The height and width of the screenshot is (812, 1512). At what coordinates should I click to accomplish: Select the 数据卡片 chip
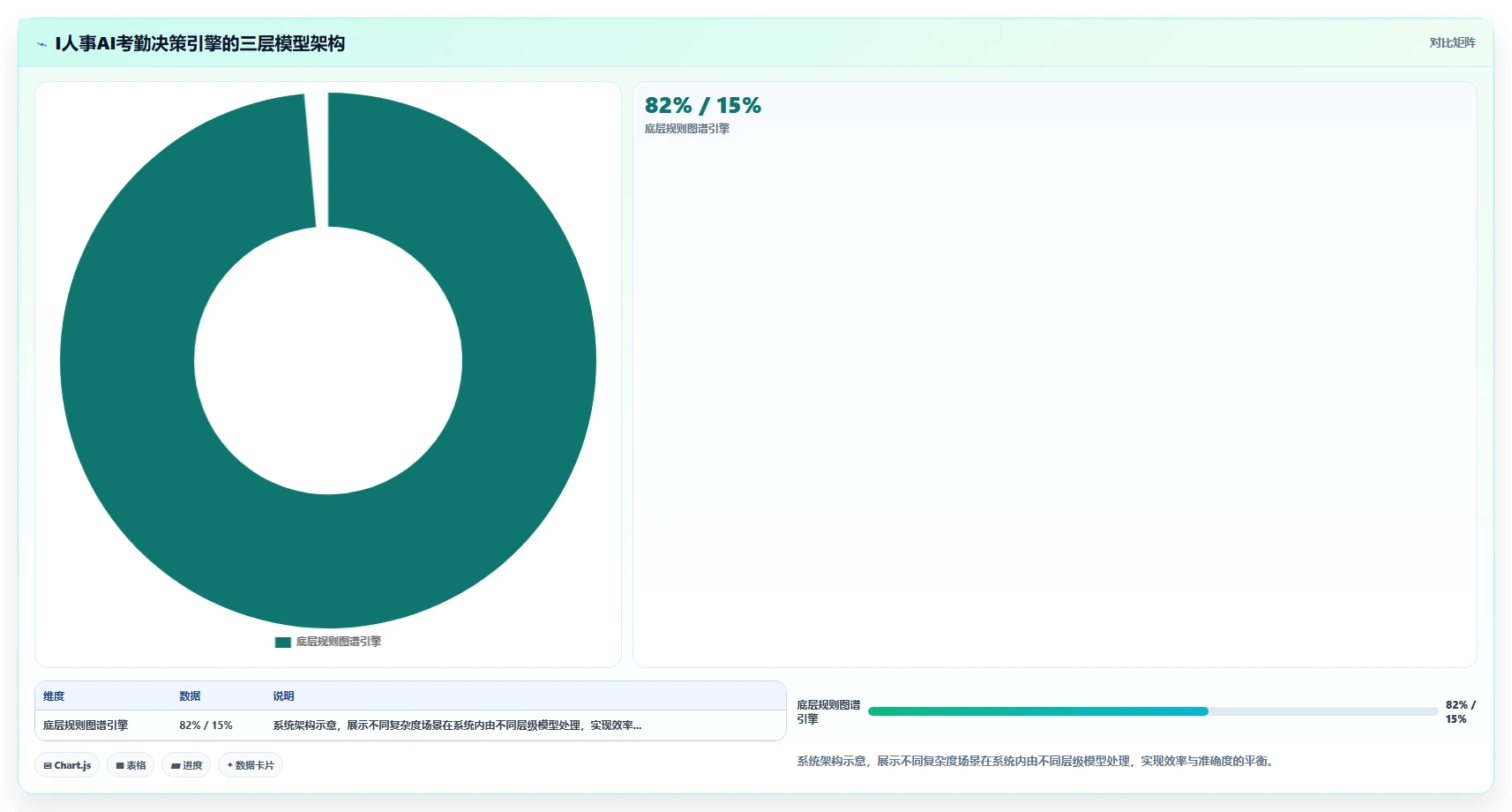pos(251,765)
